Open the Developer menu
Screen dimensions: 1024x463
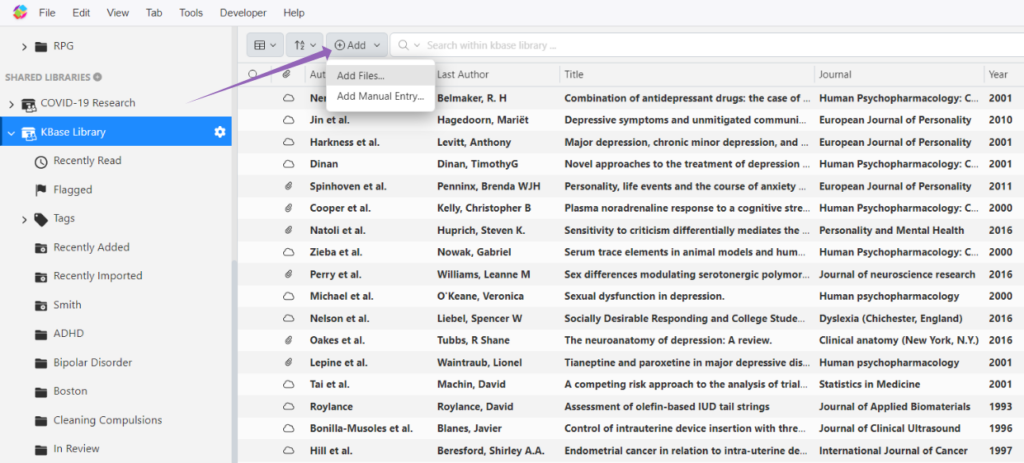(243, 13)
